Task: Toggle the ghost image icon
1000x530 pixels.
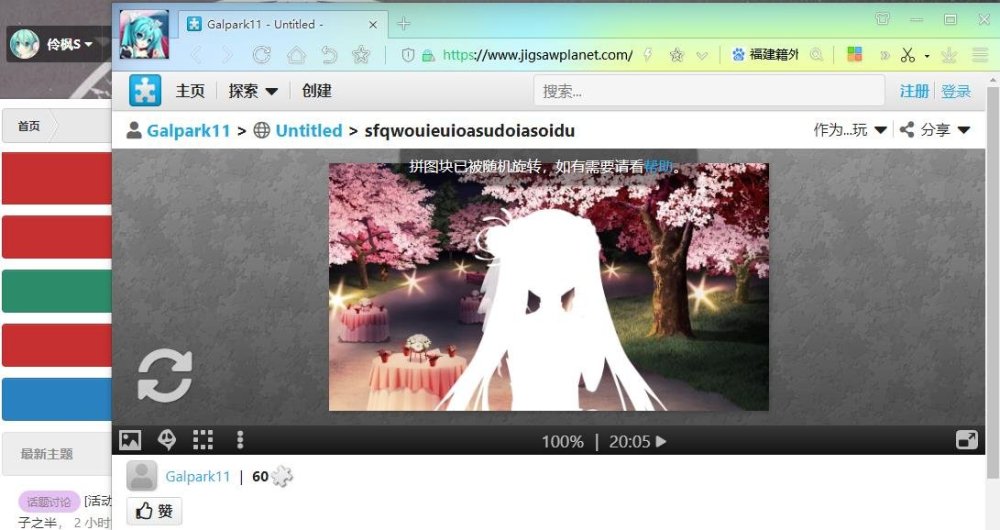Action: tap(166, 439)
